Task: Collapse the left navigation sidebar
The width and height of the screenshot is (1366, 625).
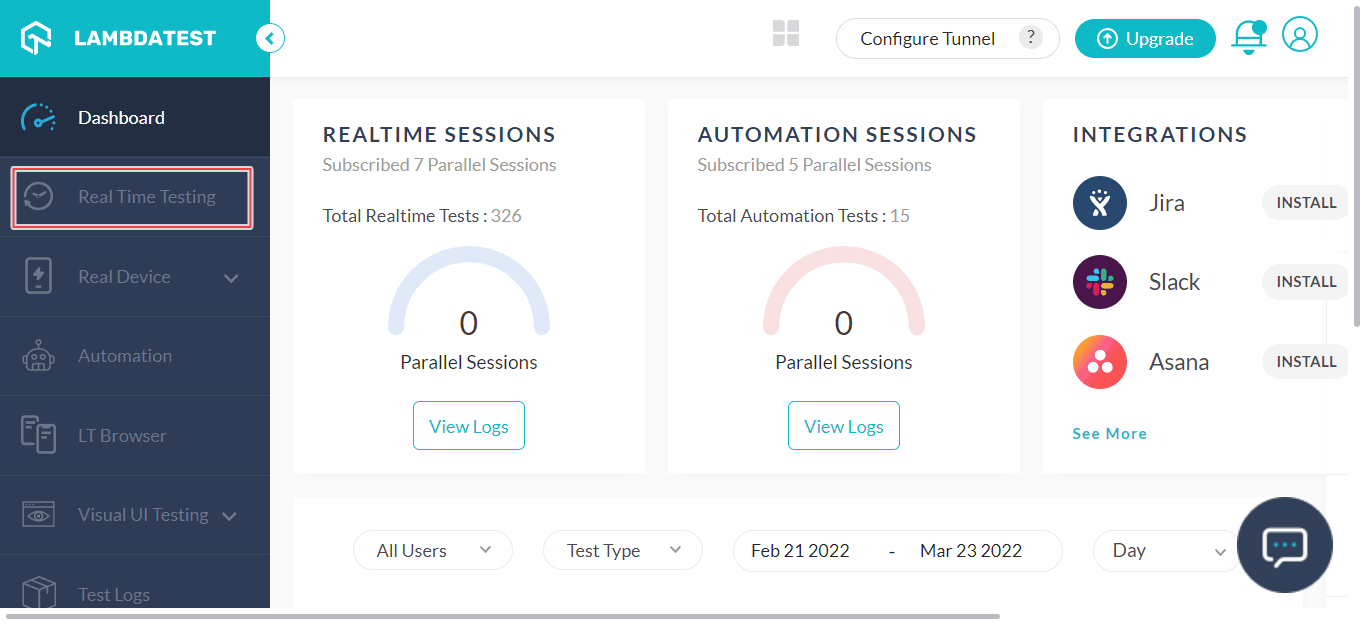Action: click(269, 37)
